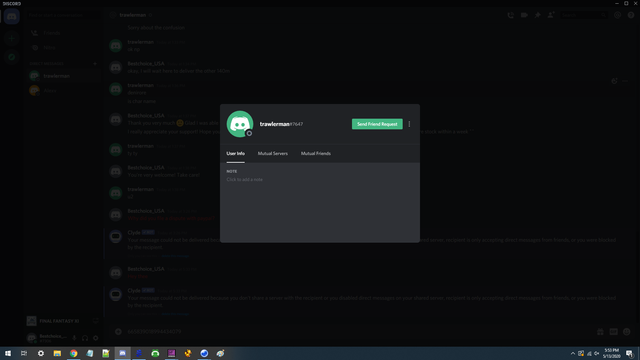This screenshot has width=640, height=360.
Task: Open User Settings gear icon
Action: (x=96, y=338)
